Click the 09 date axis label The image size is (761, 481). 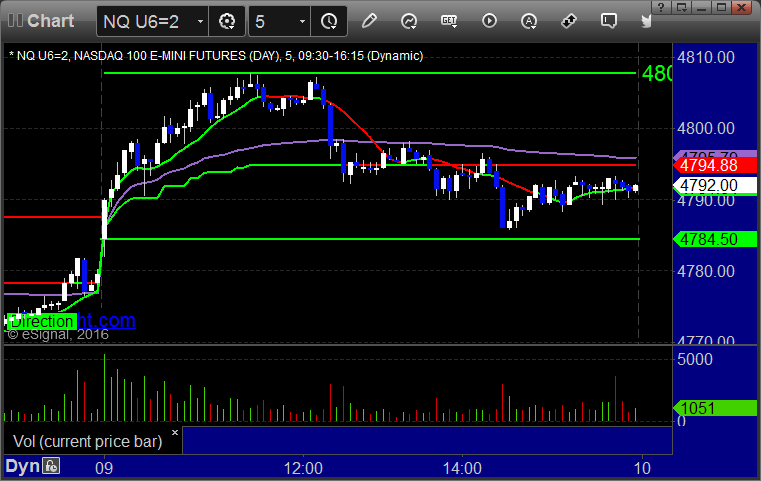tap(104, 468)
